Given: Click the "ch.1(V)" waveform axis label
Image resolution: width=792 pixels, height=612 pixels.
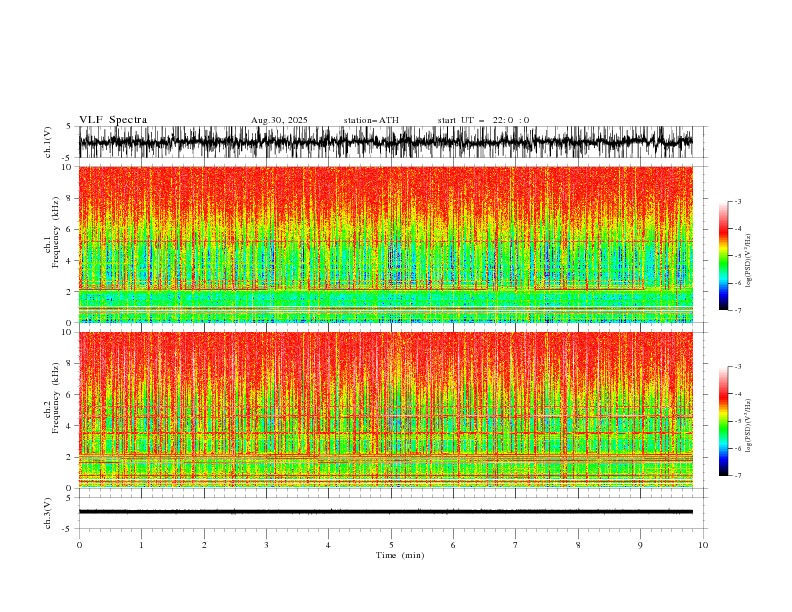Looking at the screenshot, I should [48, 142].
